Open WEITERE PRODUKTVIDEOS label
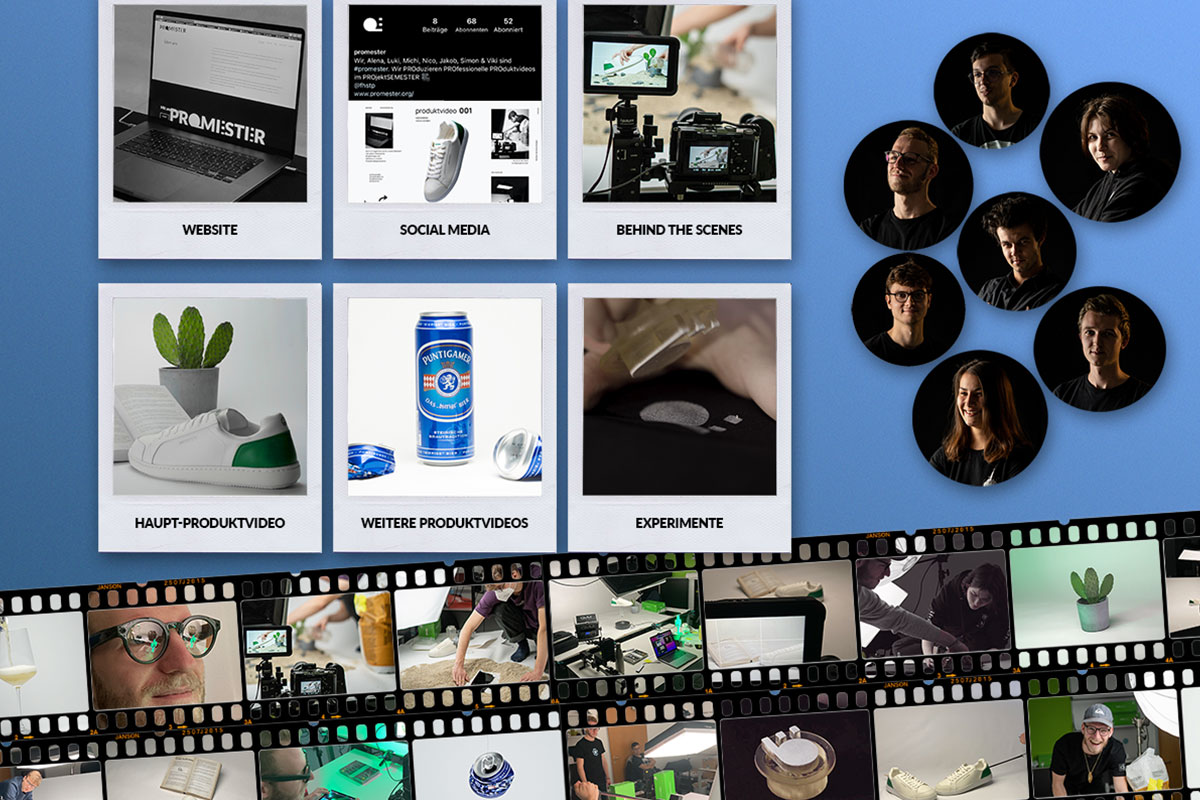The image size is (1200, 800). point(445,523)
